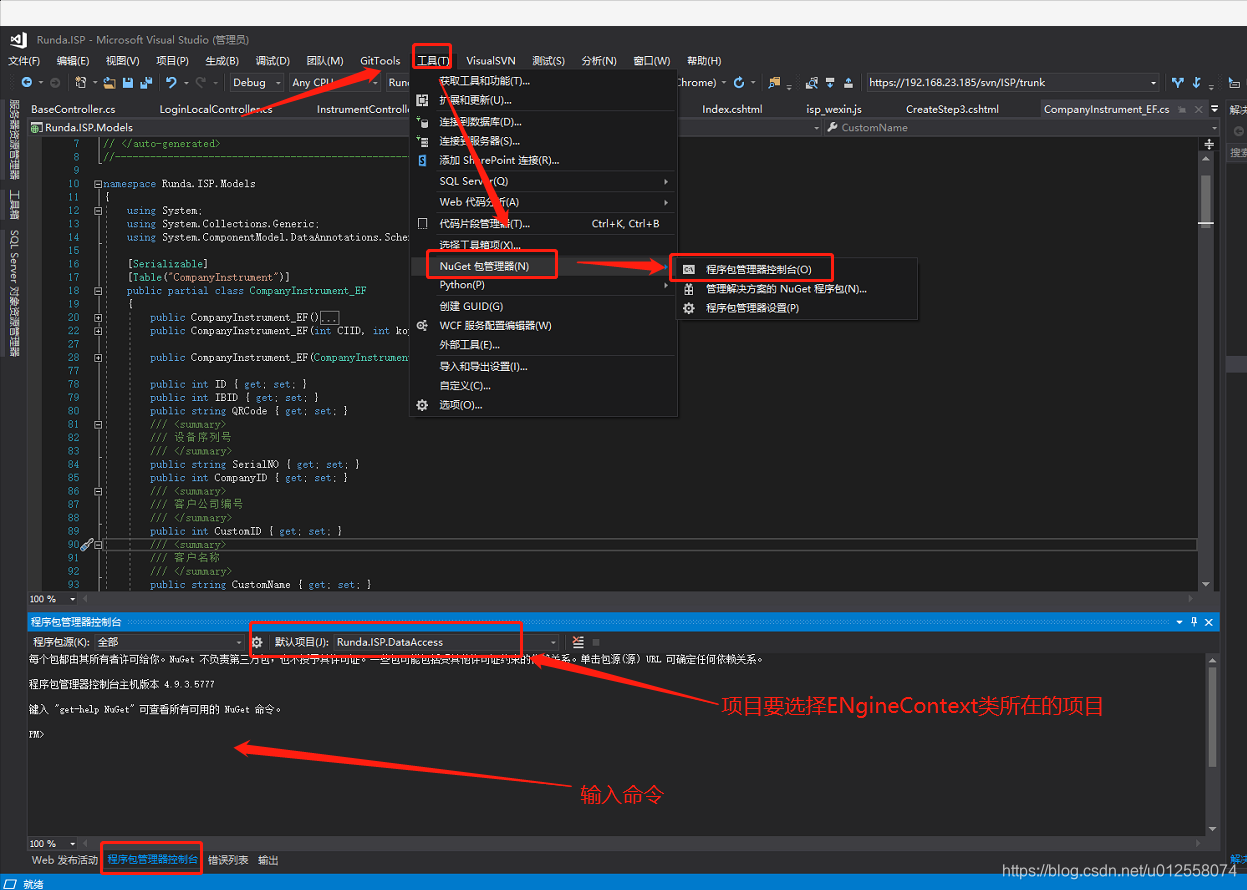Select 管理解决方案的 NuGet 程序包(N) entry
The height and width of the screenshot is (890, 1247).
[795, 289]
